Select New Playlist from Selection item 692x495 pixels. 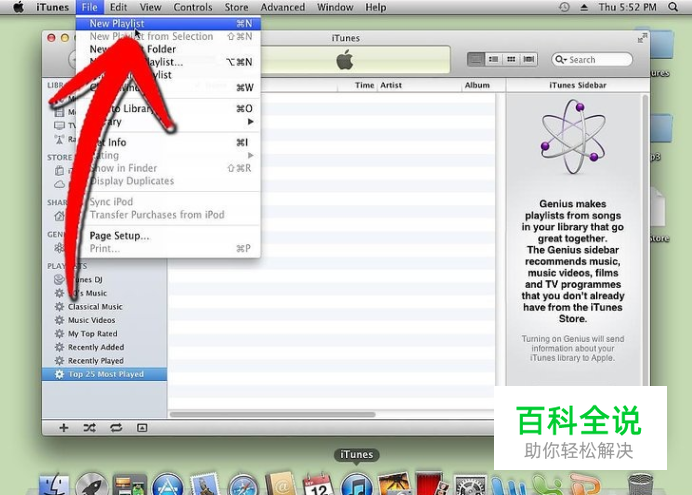168,36
